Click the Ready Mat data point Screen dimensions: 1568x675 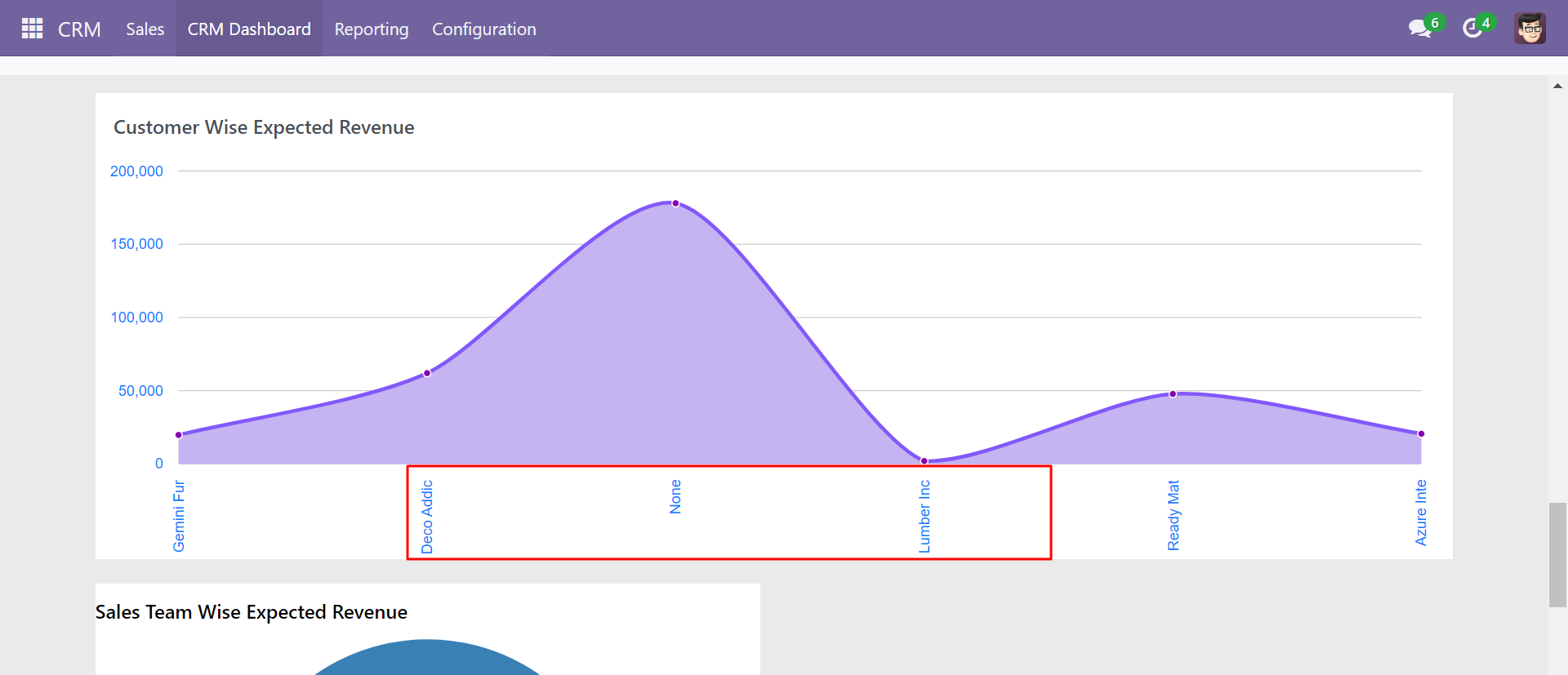tap(1173, 393)
